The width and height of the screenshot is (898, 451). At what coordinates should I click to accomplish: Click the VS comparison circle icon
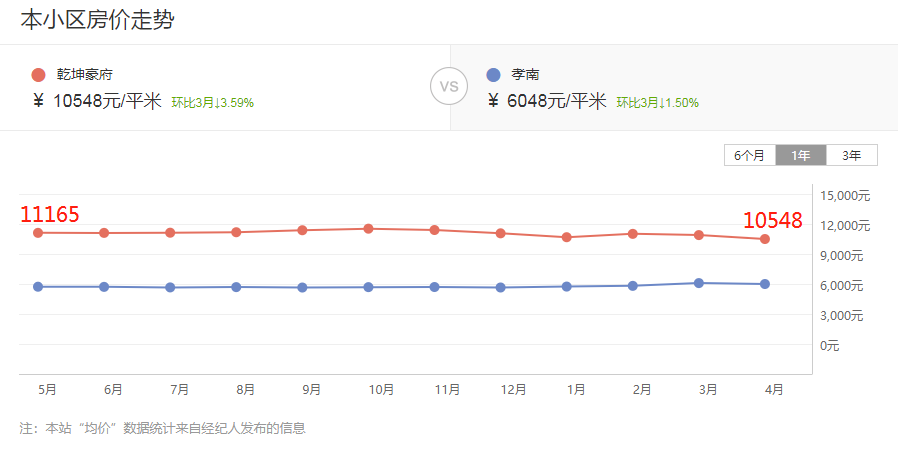pyautogui.click(x=449, y=86)
